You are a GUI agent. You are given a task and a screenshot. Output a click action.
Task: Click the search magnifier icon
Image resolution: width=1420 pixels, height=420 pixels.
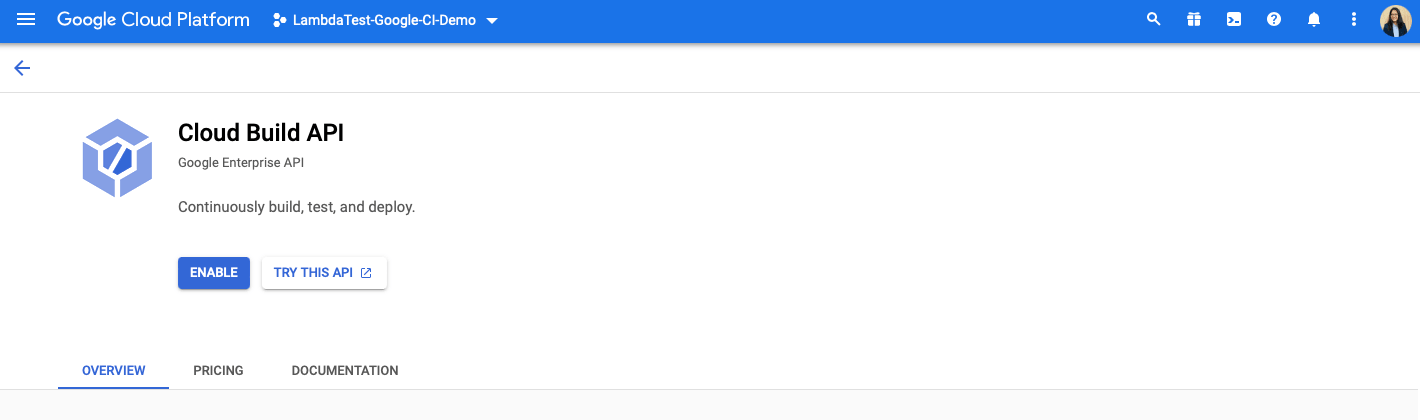coord(1153,20)
